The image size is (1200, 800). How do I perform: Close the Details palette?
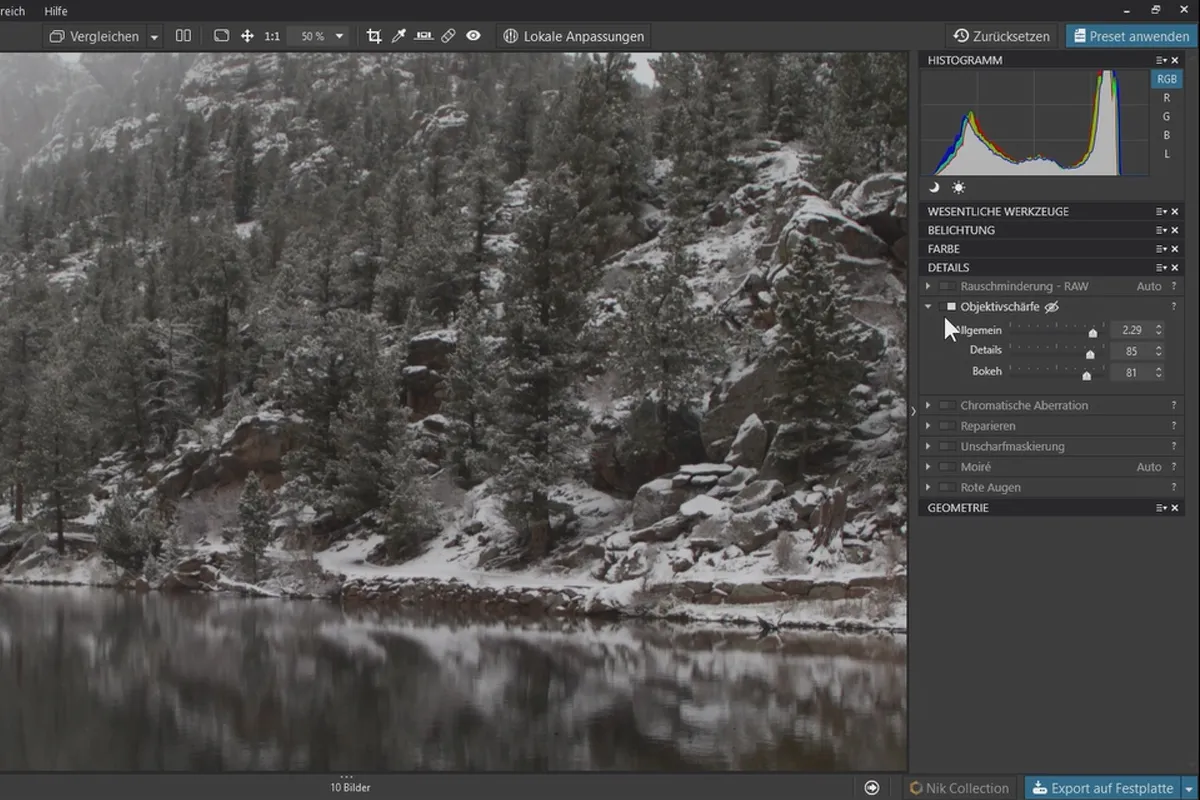tap(1175, 268)
